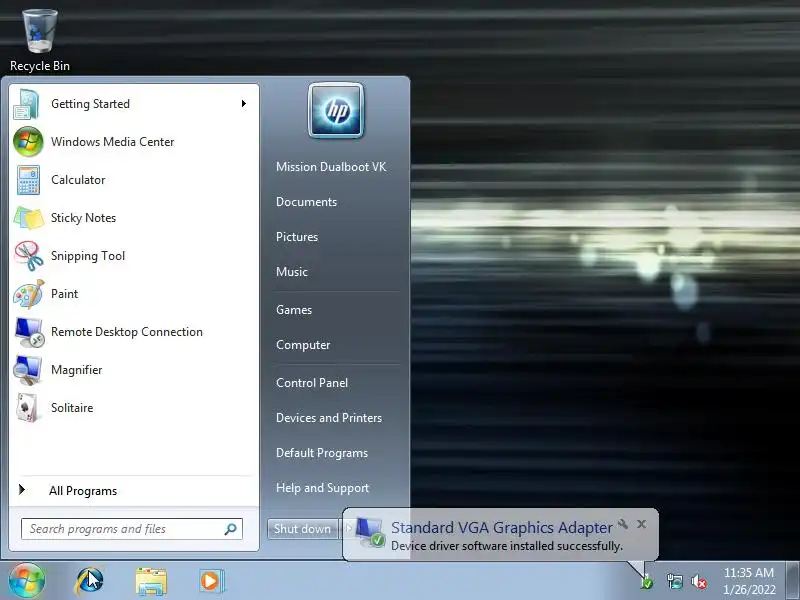This screenshot has width=800, height=600.
Task: Close the Standard VGA Graphics Adapter balloon
Action: 642,523
